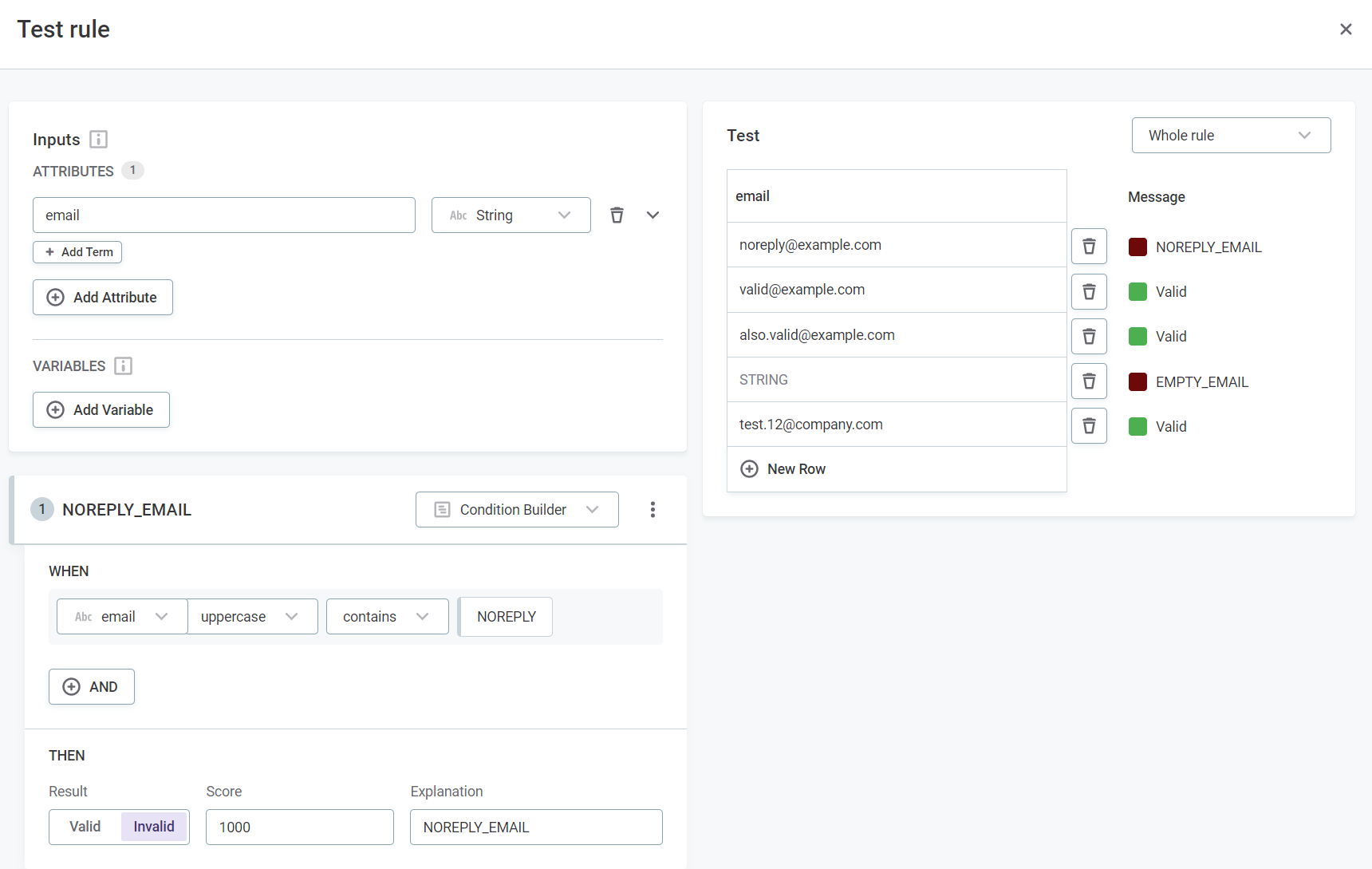
Task: Change the contains operator dropdown
Action: (387, 617)
